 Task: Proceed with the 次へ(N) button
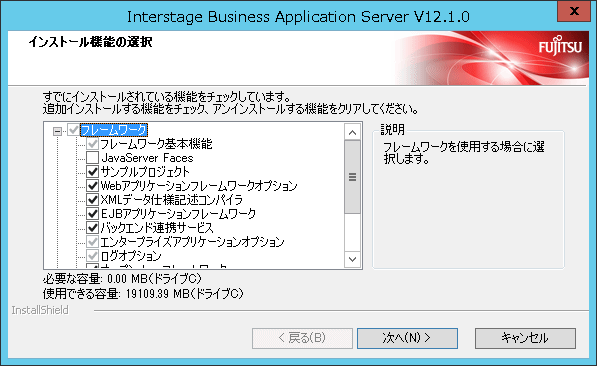click(407, 338)
